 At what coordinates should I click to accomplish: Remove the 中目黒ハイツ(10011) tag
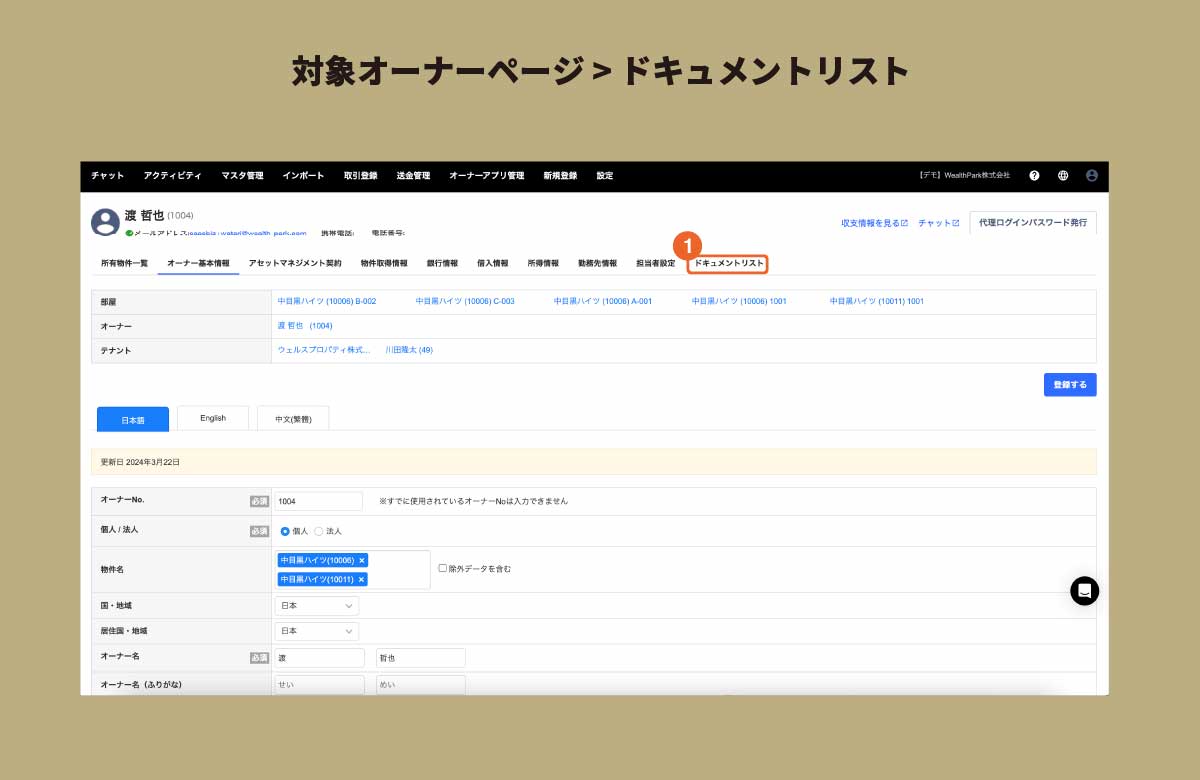point(362,579)
